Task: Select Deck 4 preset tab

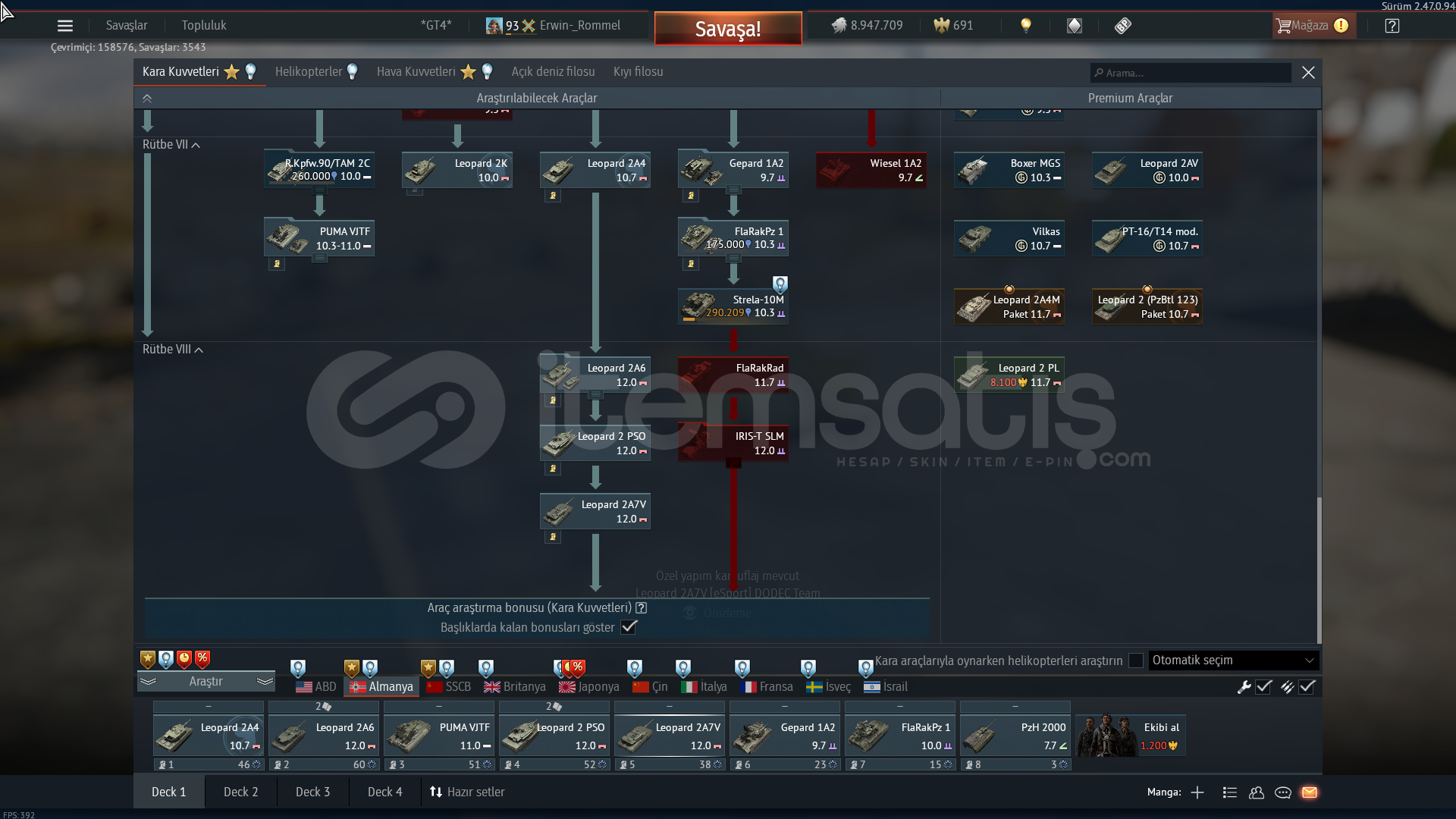Action: pyautogui.click(x=385, y=792)
